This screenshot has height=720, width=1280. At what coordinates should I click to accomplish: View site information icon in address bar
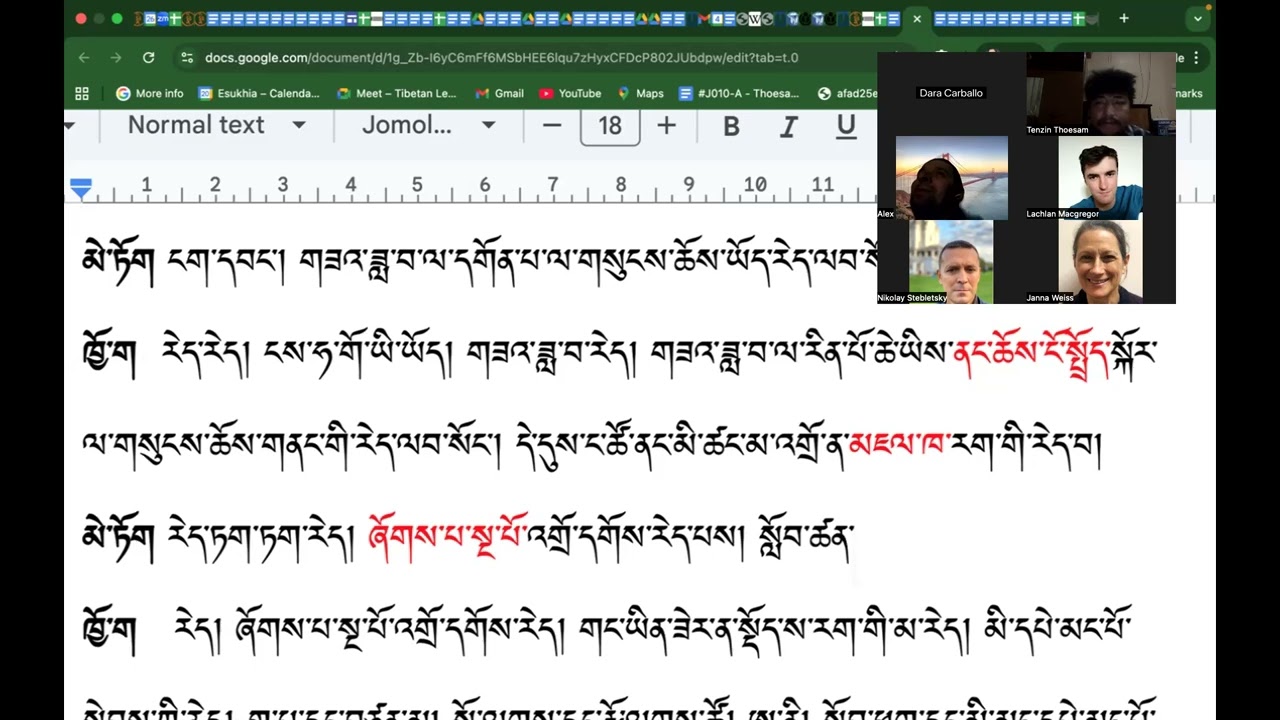click(x=187, y=58)
